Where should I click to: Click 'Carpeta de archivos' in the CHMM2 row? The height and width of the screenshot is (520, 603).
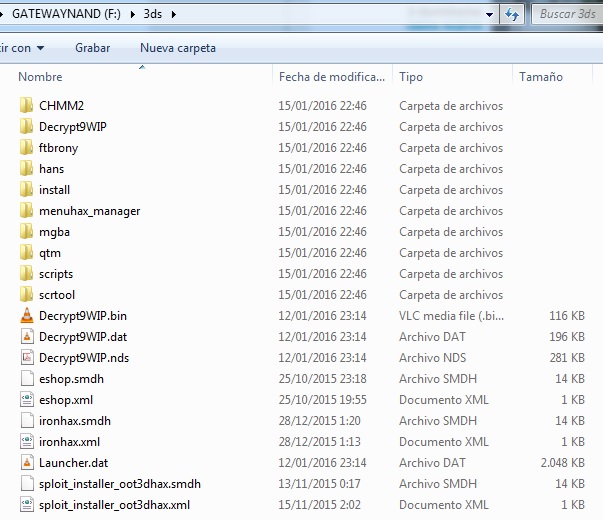pos(451,105)
